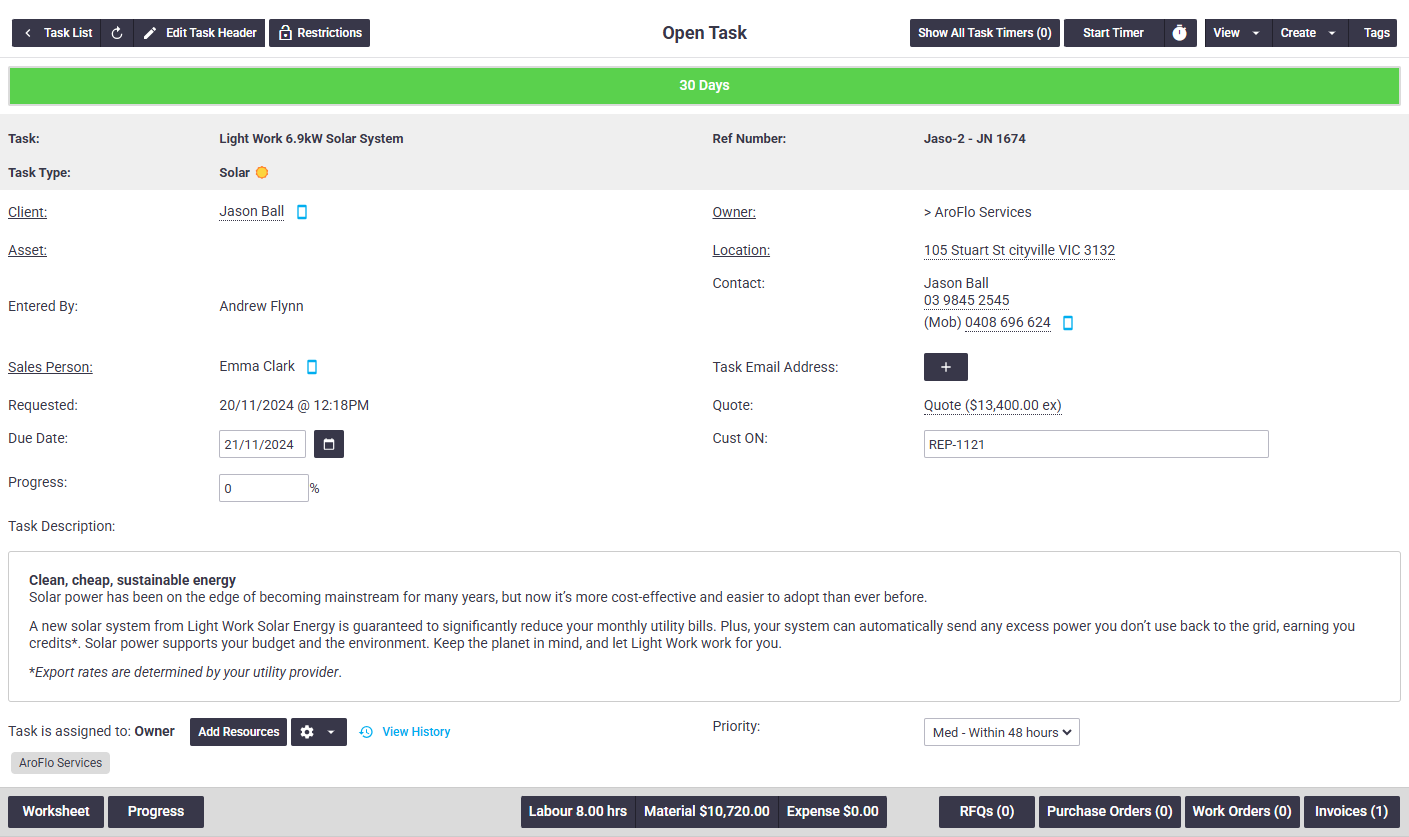Click the Progress percent input field
This screenshot has width=1409, height=837.
264,488
